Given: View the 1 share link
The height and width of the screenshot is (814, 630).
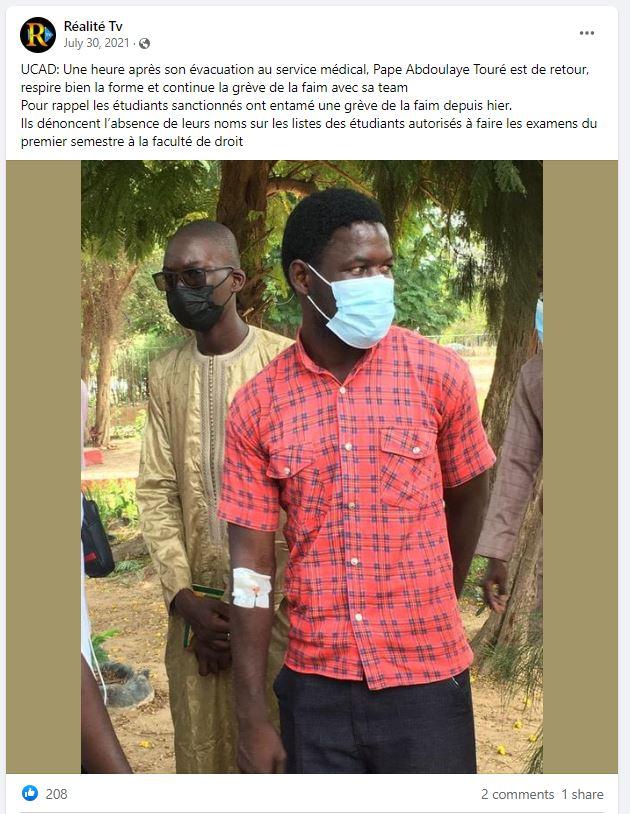Looking at the screenshot, I should point(582,794).
